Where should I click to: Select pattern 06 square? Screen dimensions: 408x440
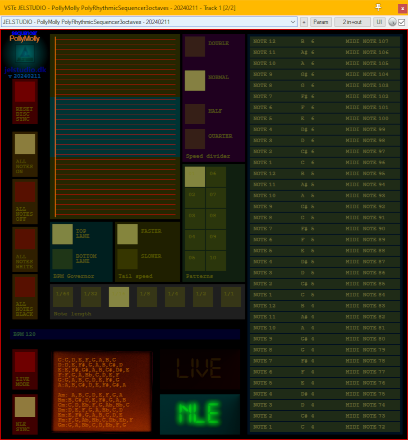point(216,177)
